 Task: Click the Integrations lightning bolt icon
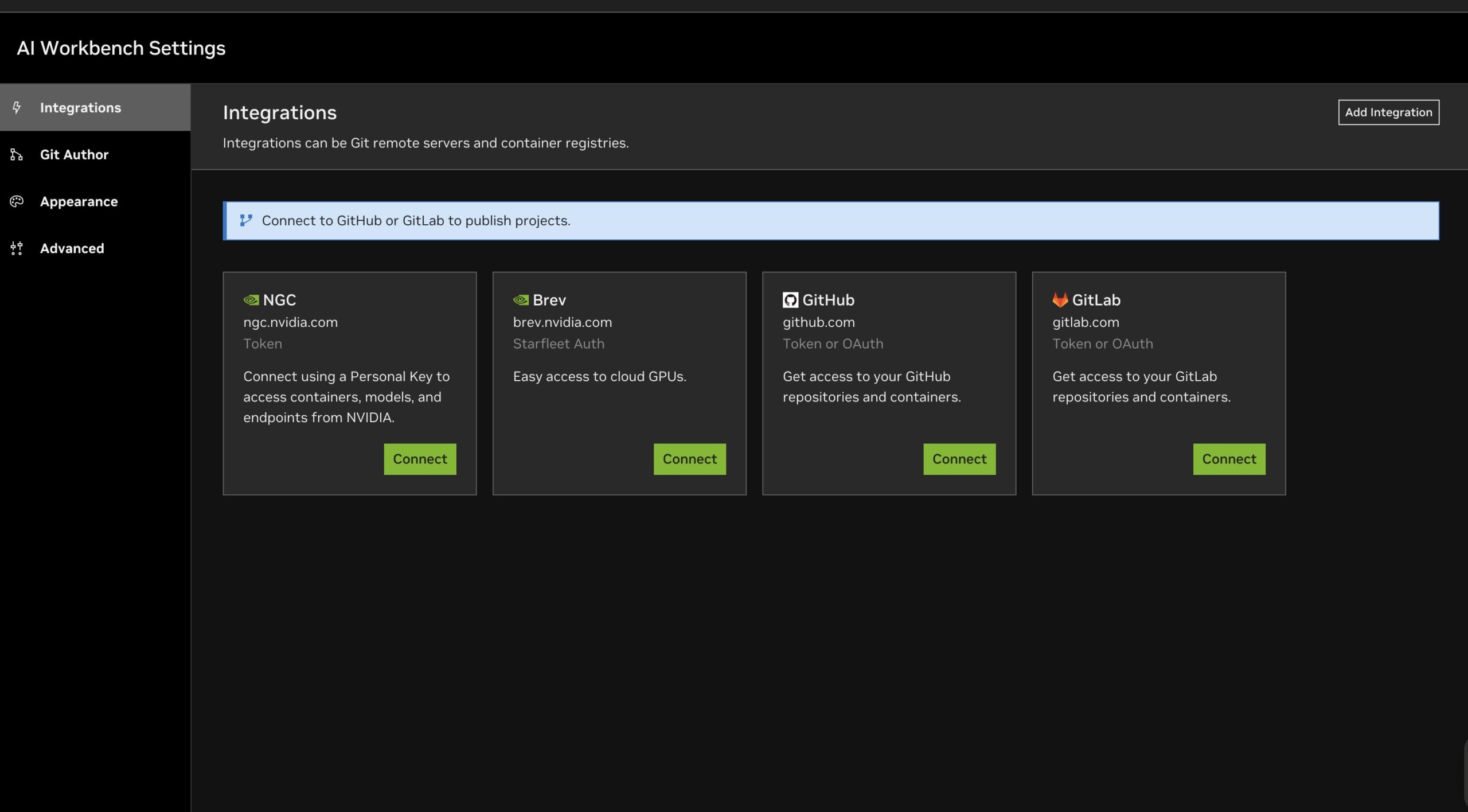coord(17,108)
